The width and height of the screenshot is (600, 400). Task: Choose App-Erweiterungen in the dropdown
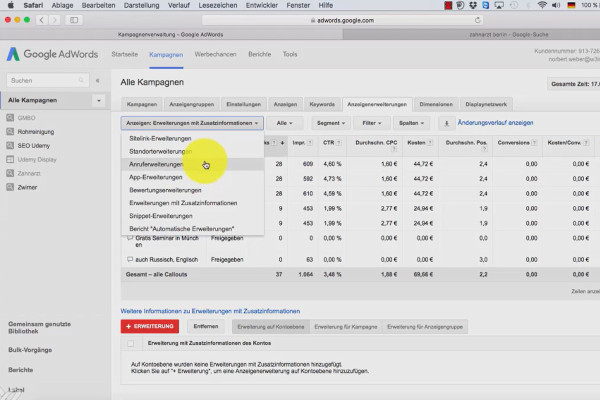click(x=192, y=177)
